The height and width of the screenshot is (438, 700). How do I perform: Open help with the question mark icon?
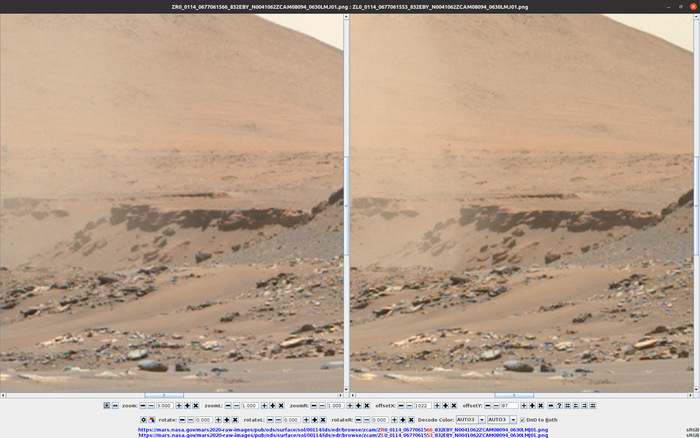click(559, 406)
